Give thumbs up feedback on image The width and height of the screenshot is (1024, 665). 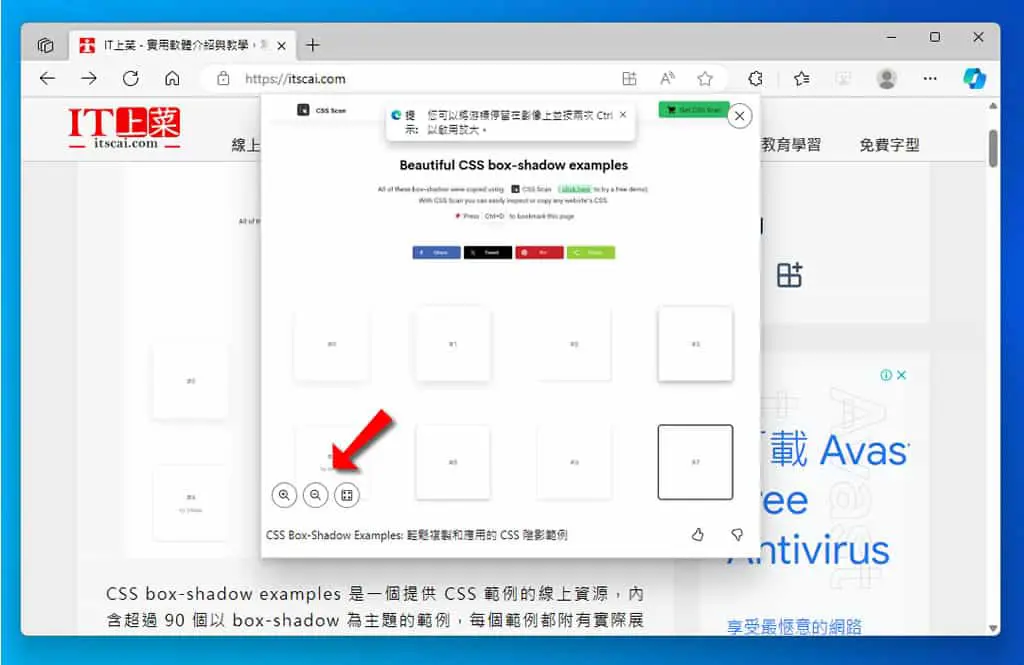point(697,535)
